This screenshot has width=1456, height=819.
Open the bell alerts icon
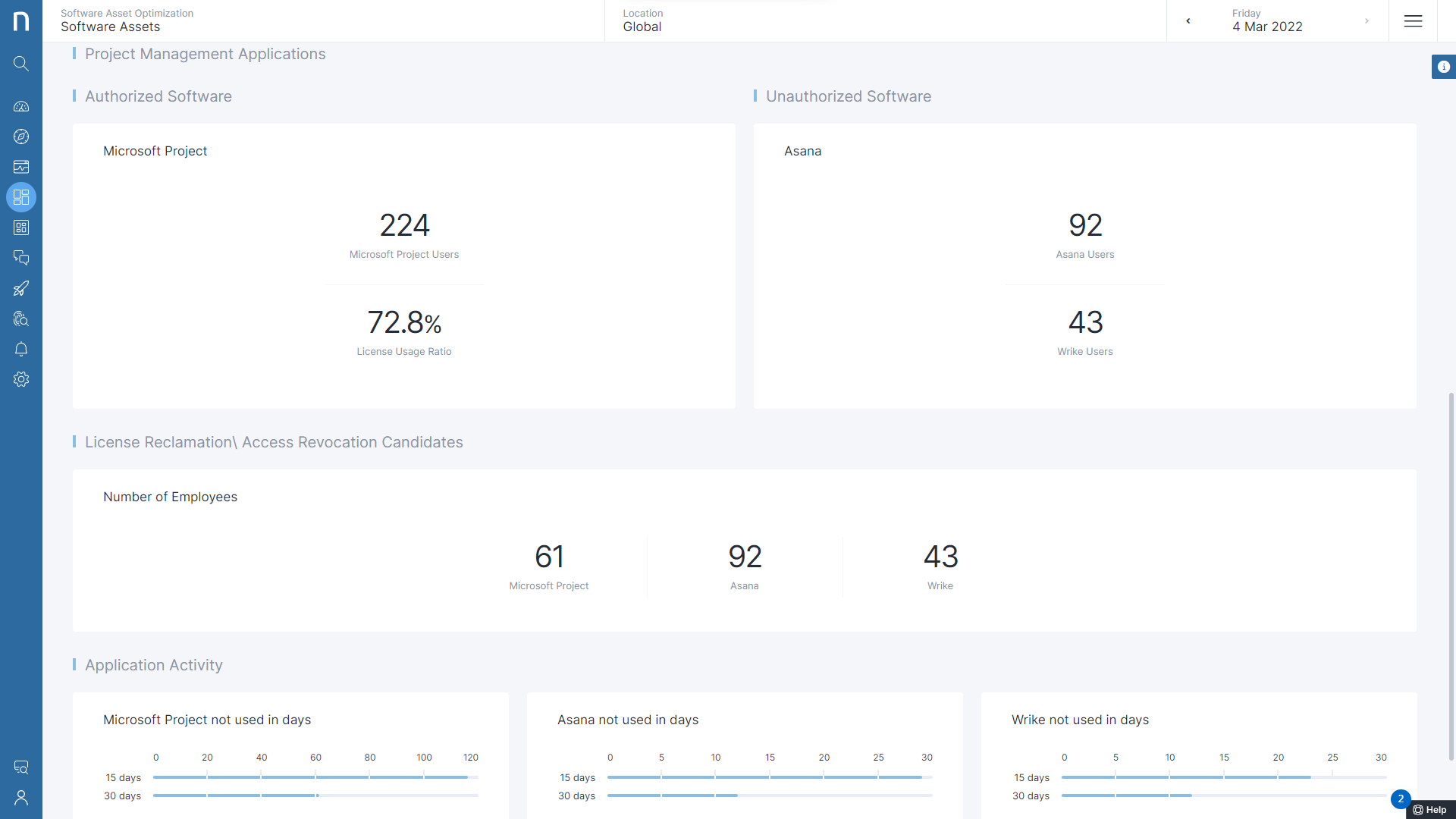21,349
